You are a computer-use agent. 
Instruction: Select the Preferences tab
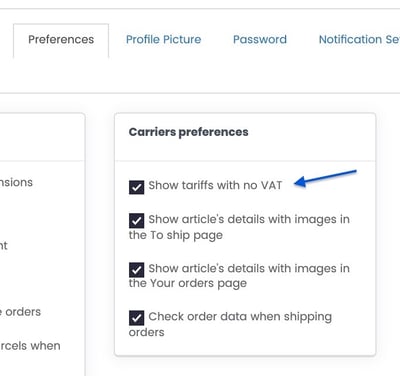click(61, 40)
